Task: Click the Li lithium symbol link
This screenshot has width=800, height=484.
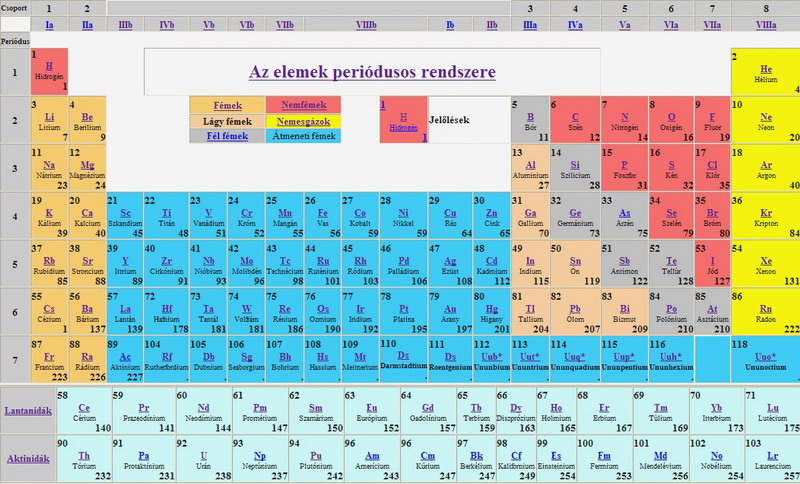Action: coord(49,117)
